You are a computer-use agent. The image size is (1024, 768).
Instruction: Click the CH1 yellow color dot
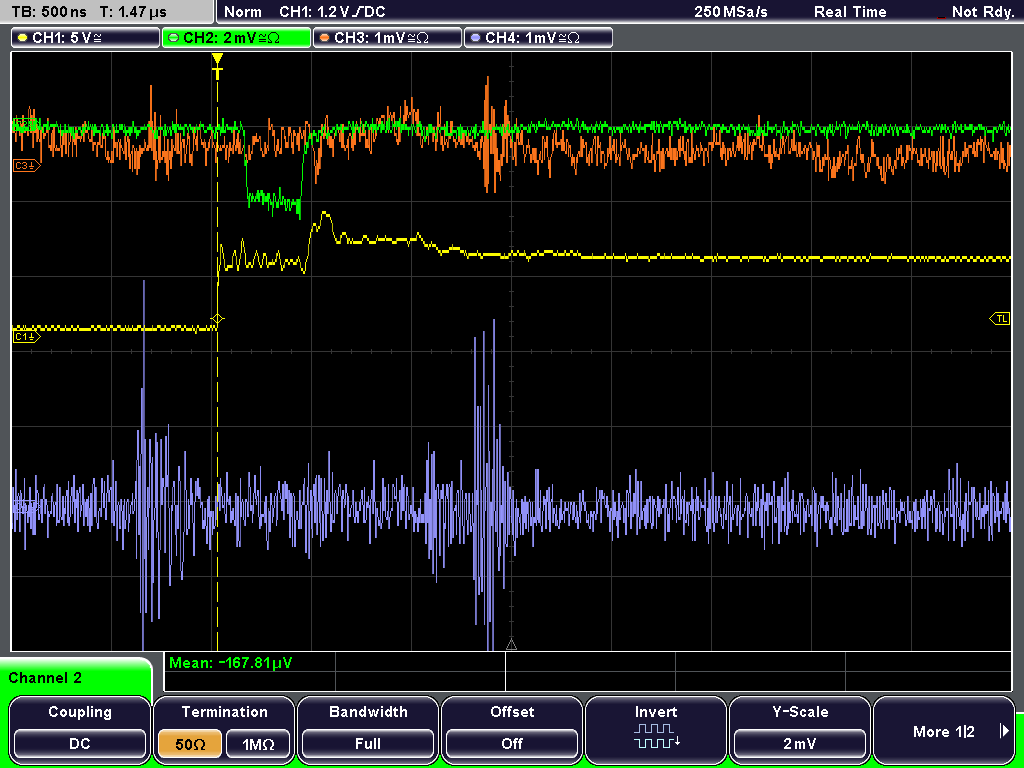click(x=22, y=38)
